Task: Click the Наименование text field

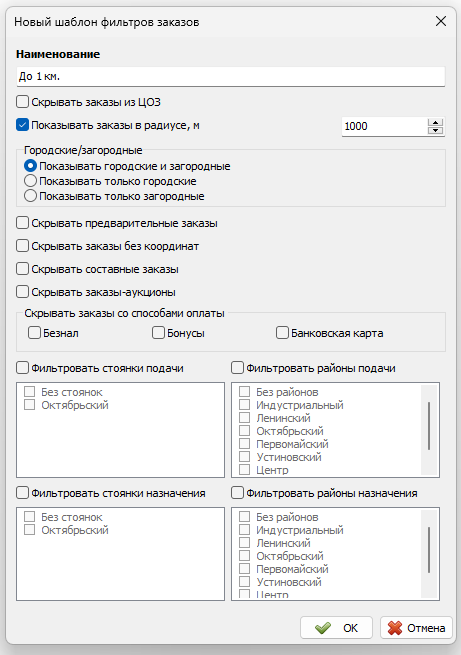Action: pyautogui.click(x=230, y=76)
